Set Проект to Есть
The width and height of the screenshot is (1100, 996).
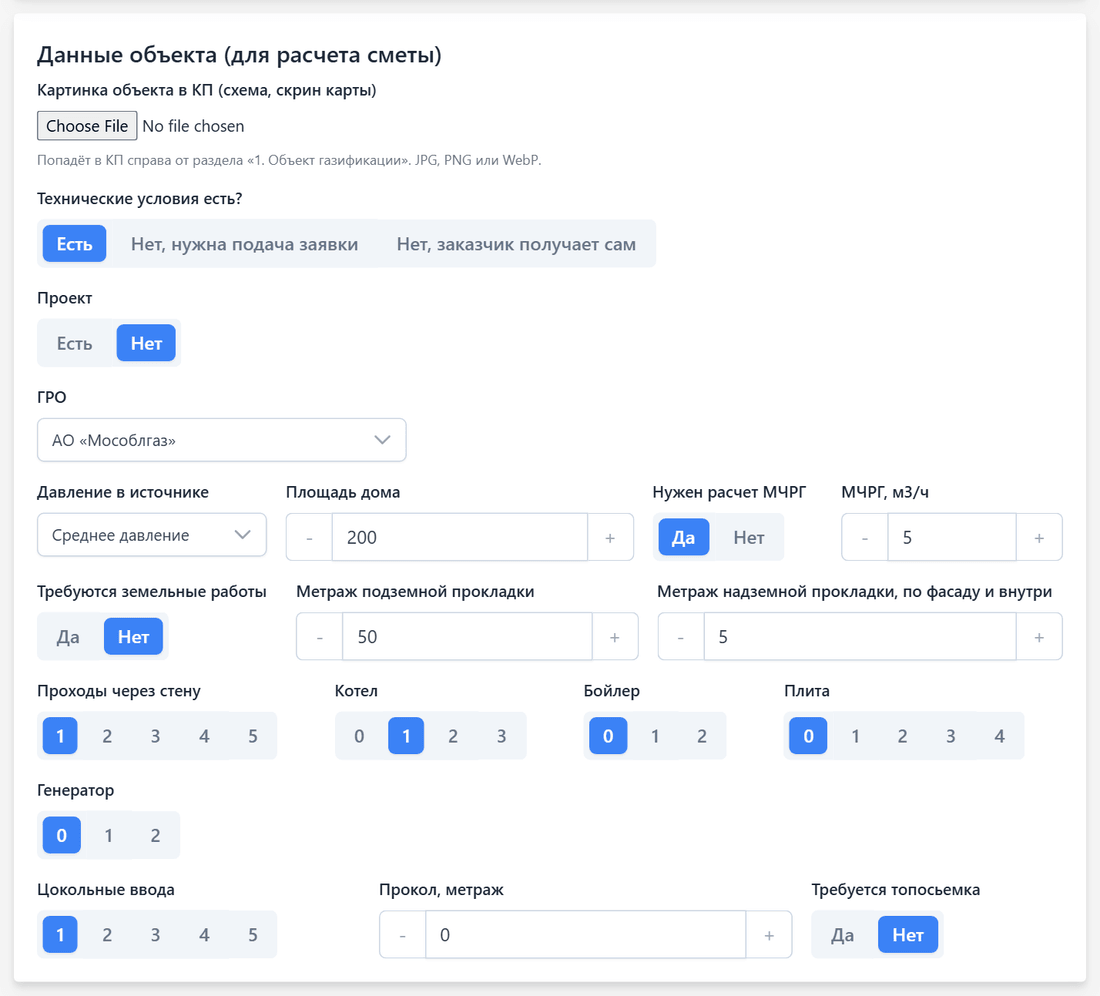point(74,344)
